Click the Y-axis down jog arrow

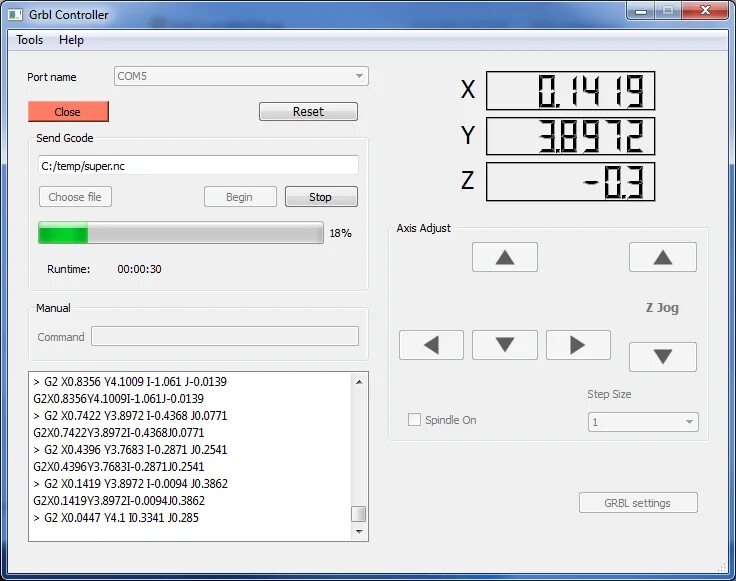[505, 344]
